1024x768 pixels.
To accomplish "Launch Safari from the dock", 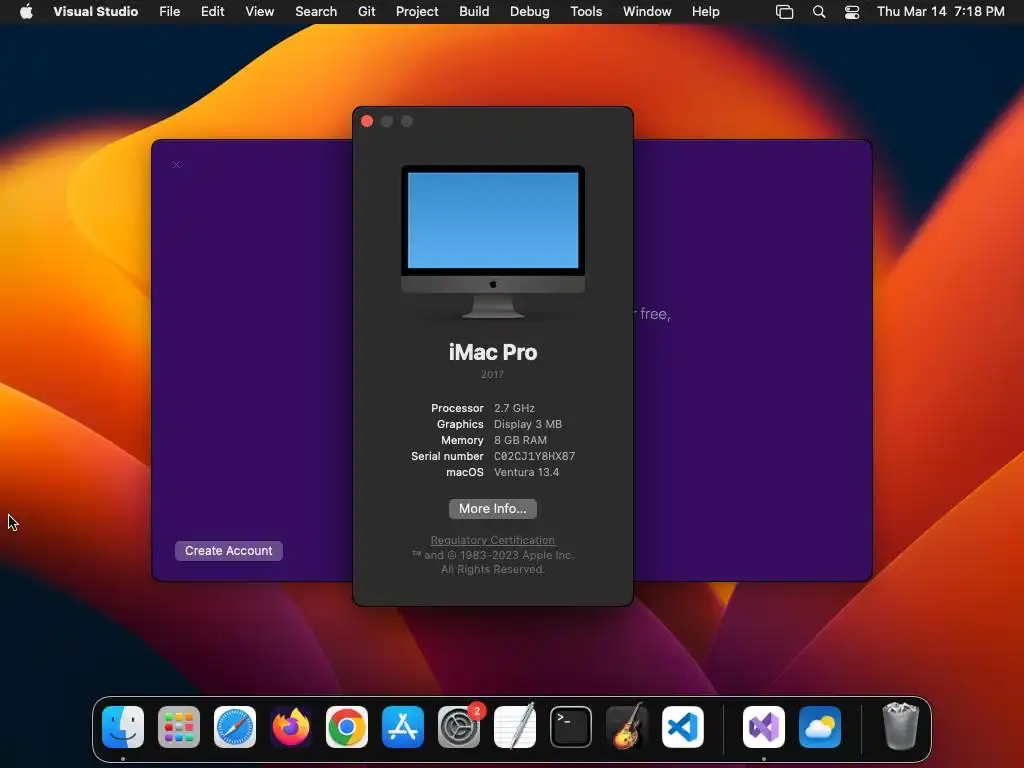I will pos(235,727).
